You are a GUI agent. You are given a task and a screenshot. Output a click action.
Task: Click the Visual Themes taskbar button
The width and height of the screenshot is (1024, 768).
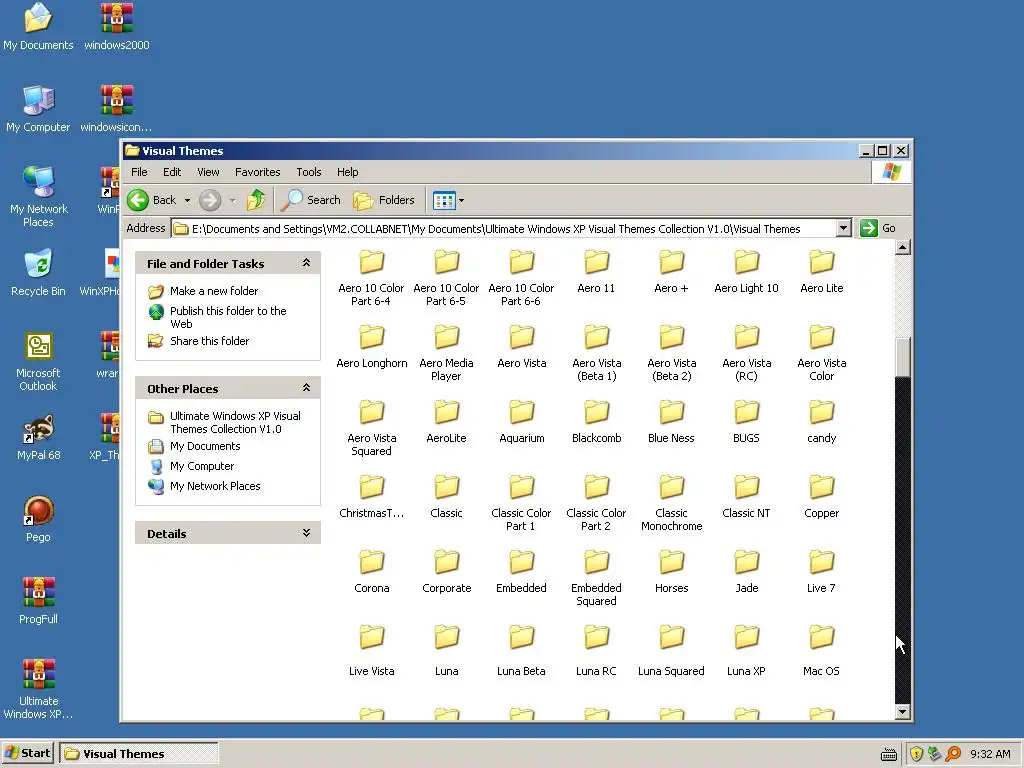pos(138,754)
